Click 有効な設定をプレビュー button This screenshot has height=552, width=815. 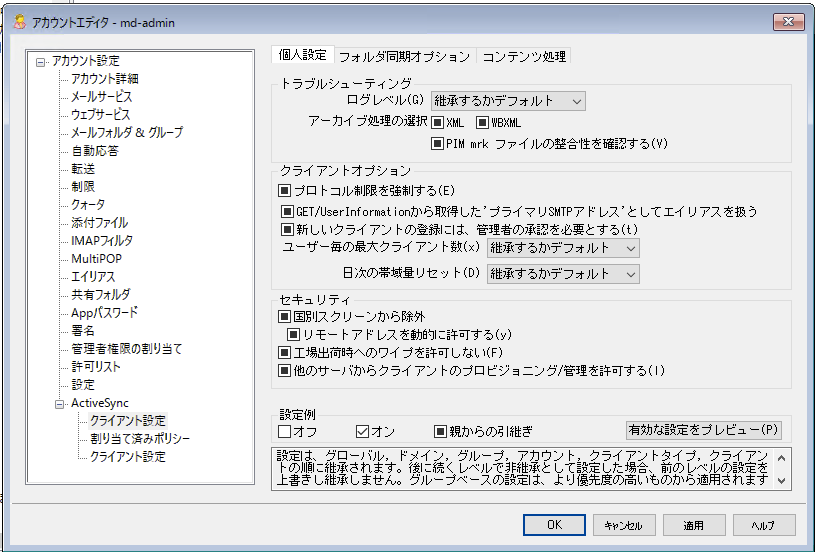(703, 430)
